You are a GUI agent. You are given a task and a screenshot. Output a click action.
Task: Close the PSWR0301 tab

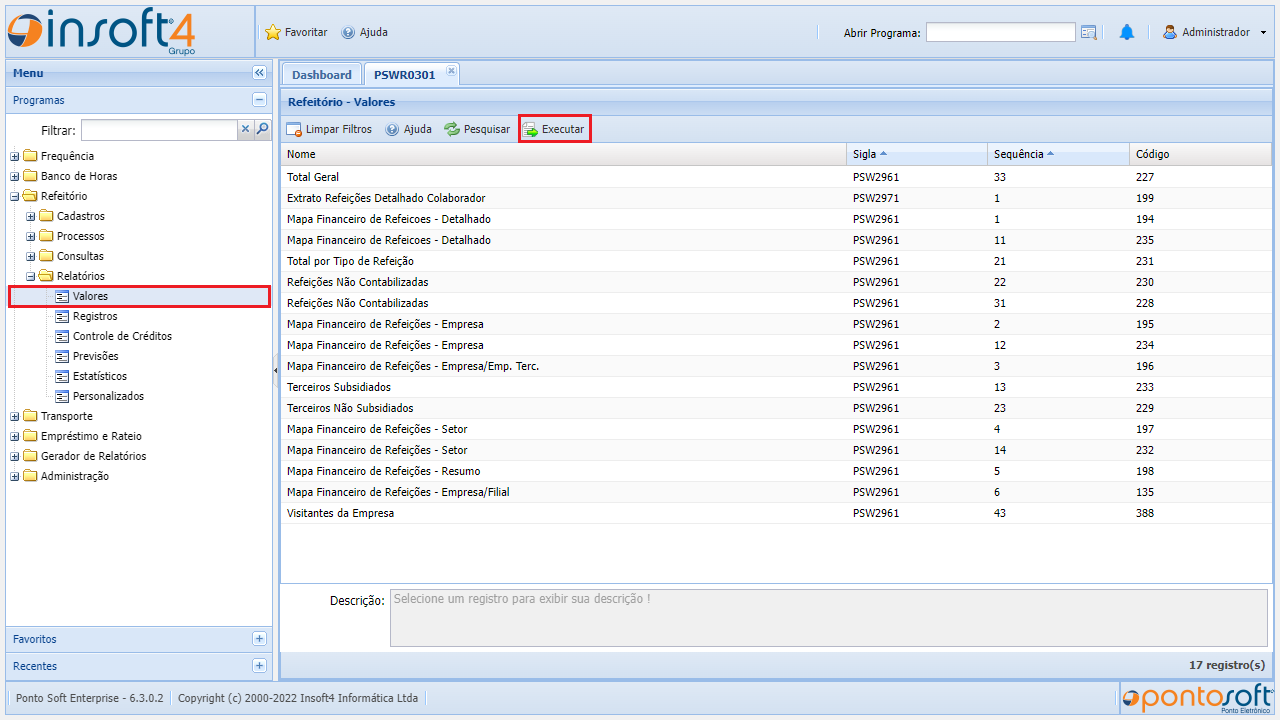pos(451,71)
